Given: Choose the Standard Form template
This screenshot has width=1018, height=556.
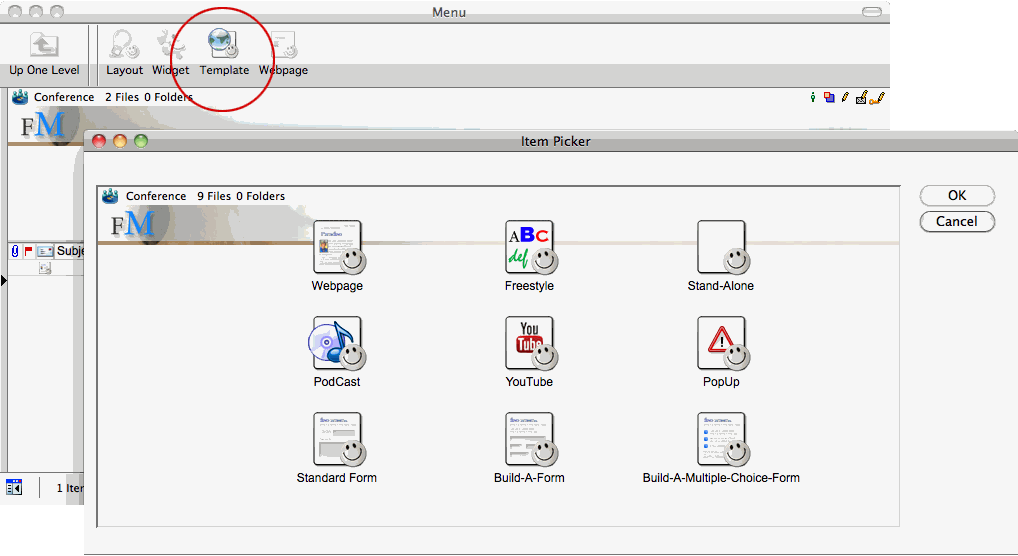Looking at the screenshot, I should [x=337, y=440].
